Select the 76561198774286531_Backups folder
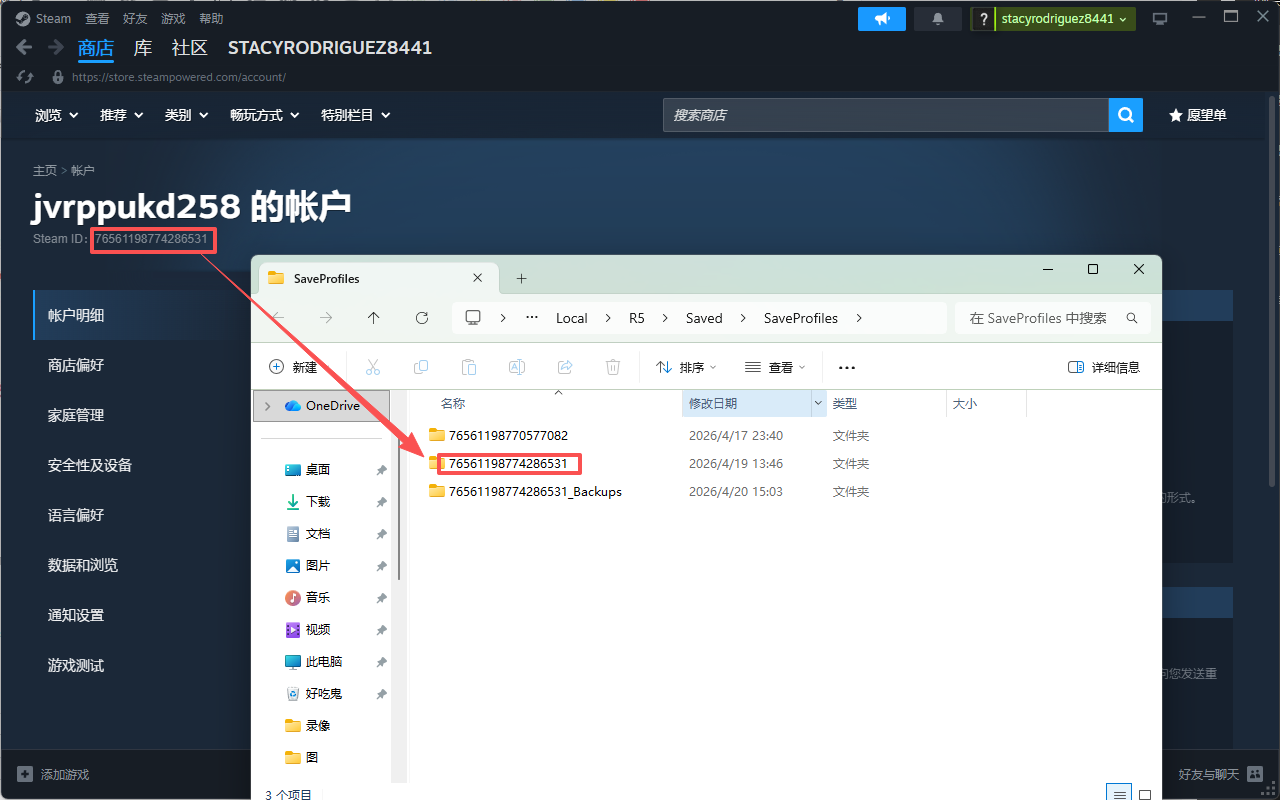1280x800 pixels. pyautogui.click(x=535, y=491)
